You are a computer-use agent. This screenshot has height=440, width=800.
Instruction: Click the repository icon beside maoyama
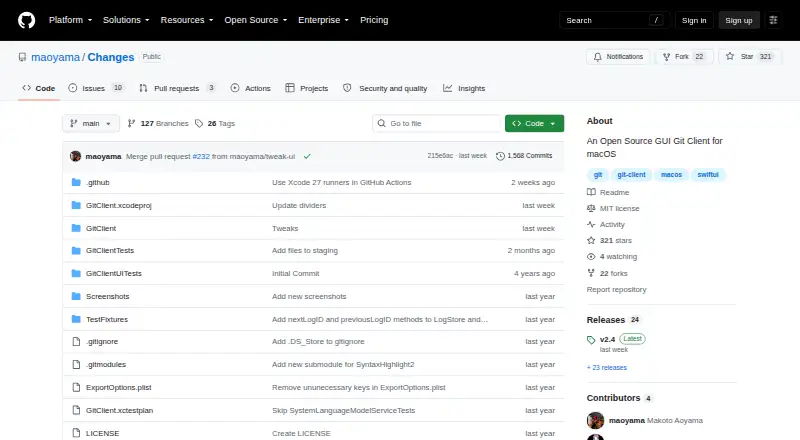click(22, 57)
